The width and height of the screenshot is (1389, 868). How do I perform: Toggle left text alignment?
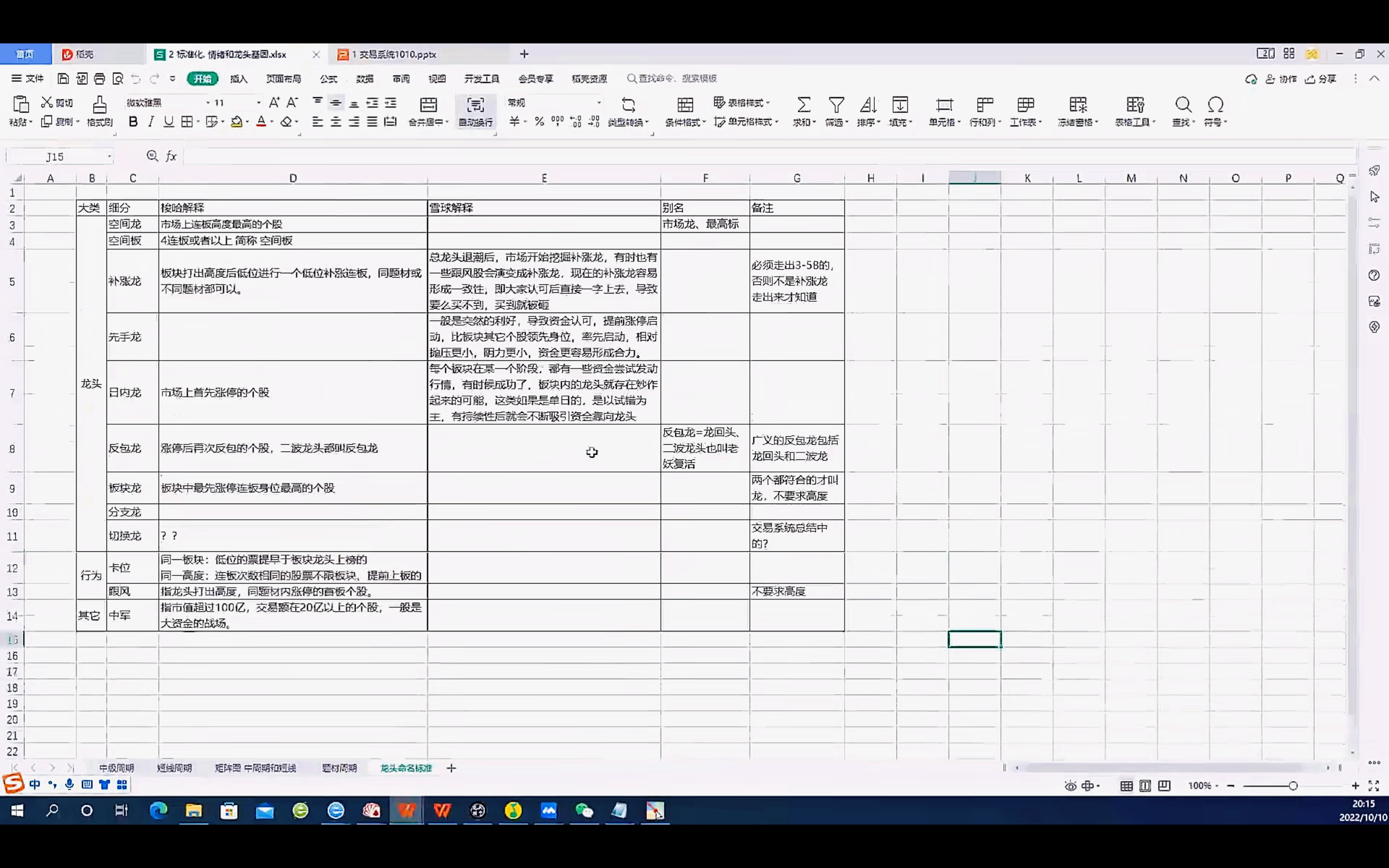tap(317, 122)
